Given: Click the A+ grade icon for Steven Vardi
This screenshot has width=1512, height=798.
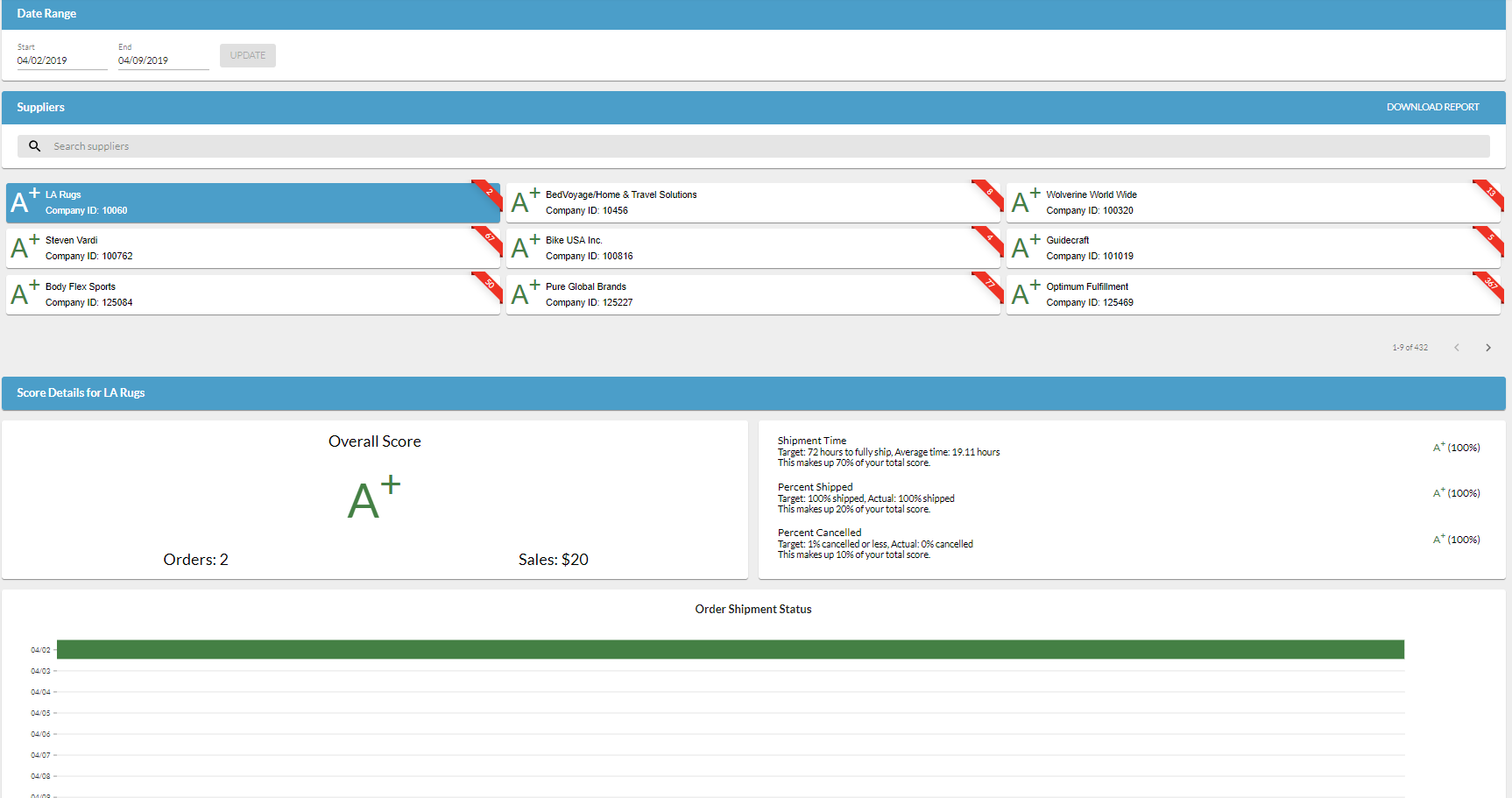Looking at the screenshot, I should (x=25, y=248).
